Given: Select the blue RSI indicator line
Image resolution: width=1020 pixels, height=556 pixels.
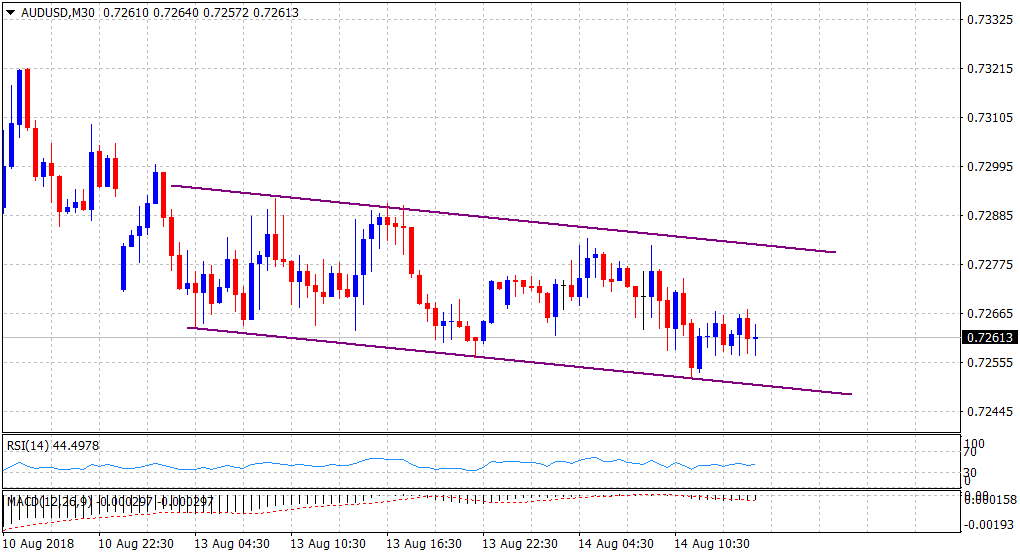Looking at the screenshot, I should (400, 463).
